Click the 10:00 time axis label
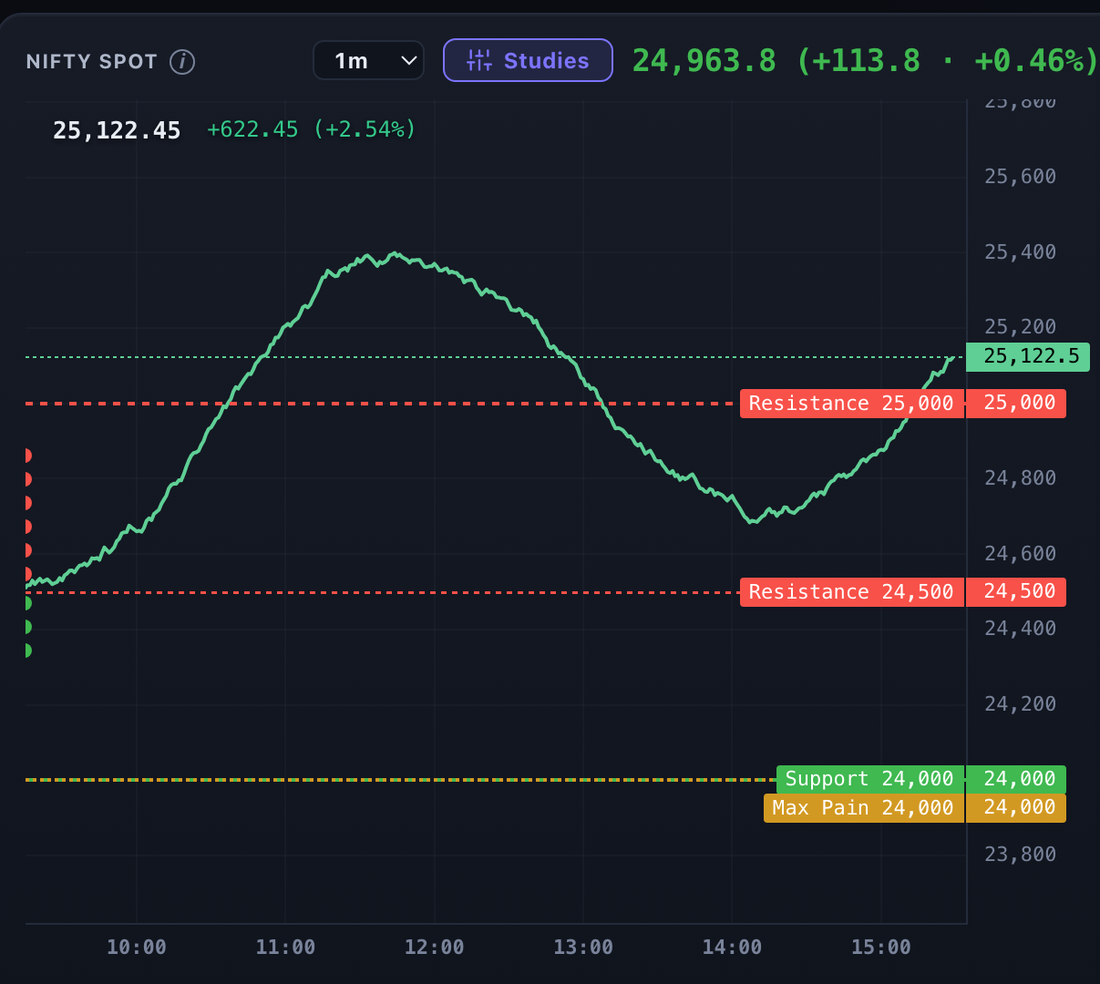 (136, 948)
